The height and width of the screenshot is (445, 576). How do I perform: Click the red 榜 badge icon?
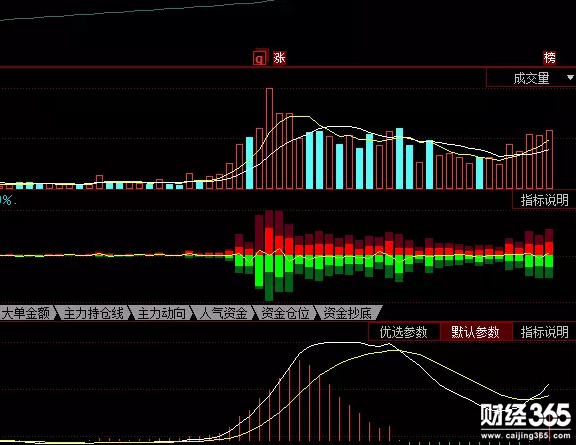[x=550, y=58]
